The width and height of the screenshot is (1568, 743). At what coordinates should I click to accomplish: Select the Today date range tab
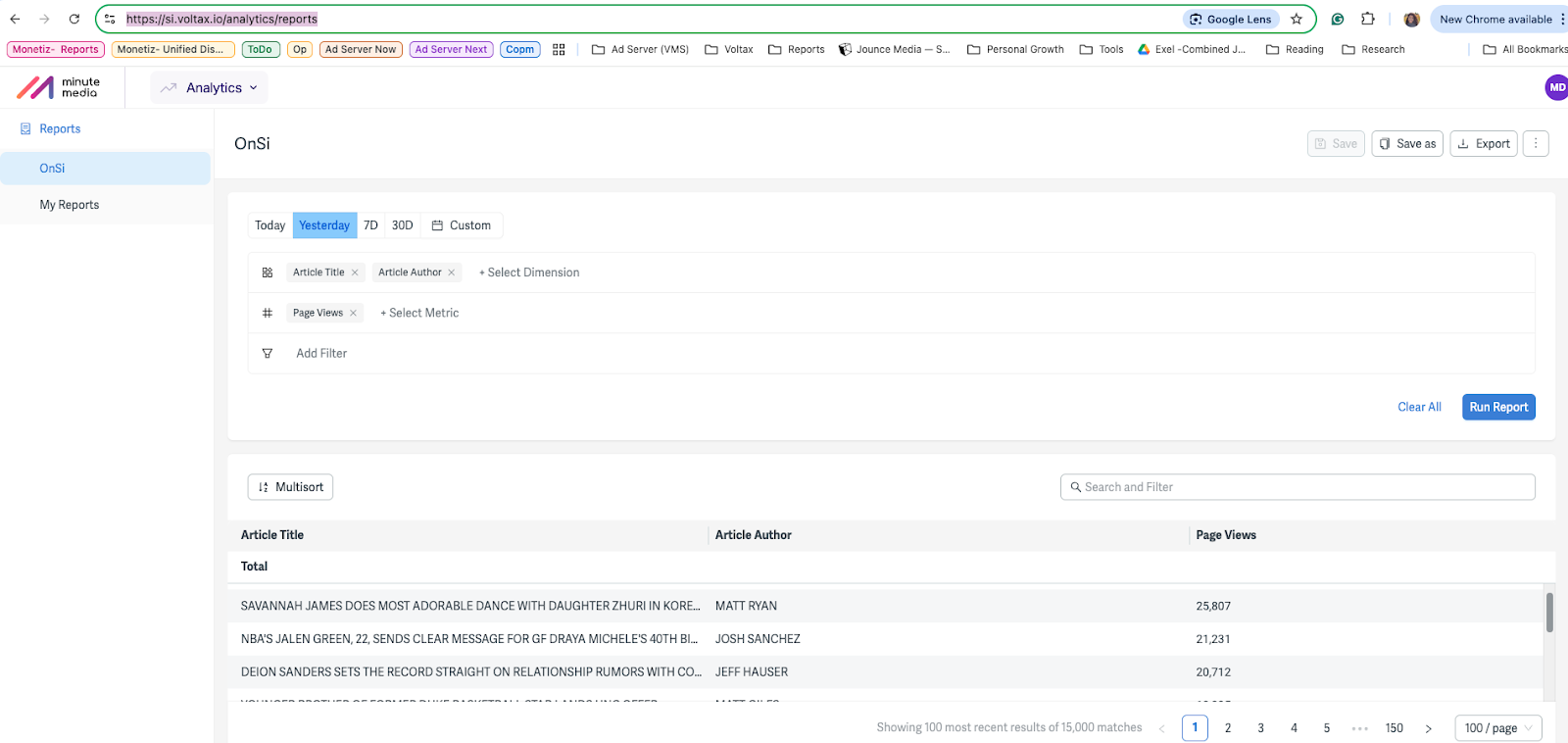269,225
